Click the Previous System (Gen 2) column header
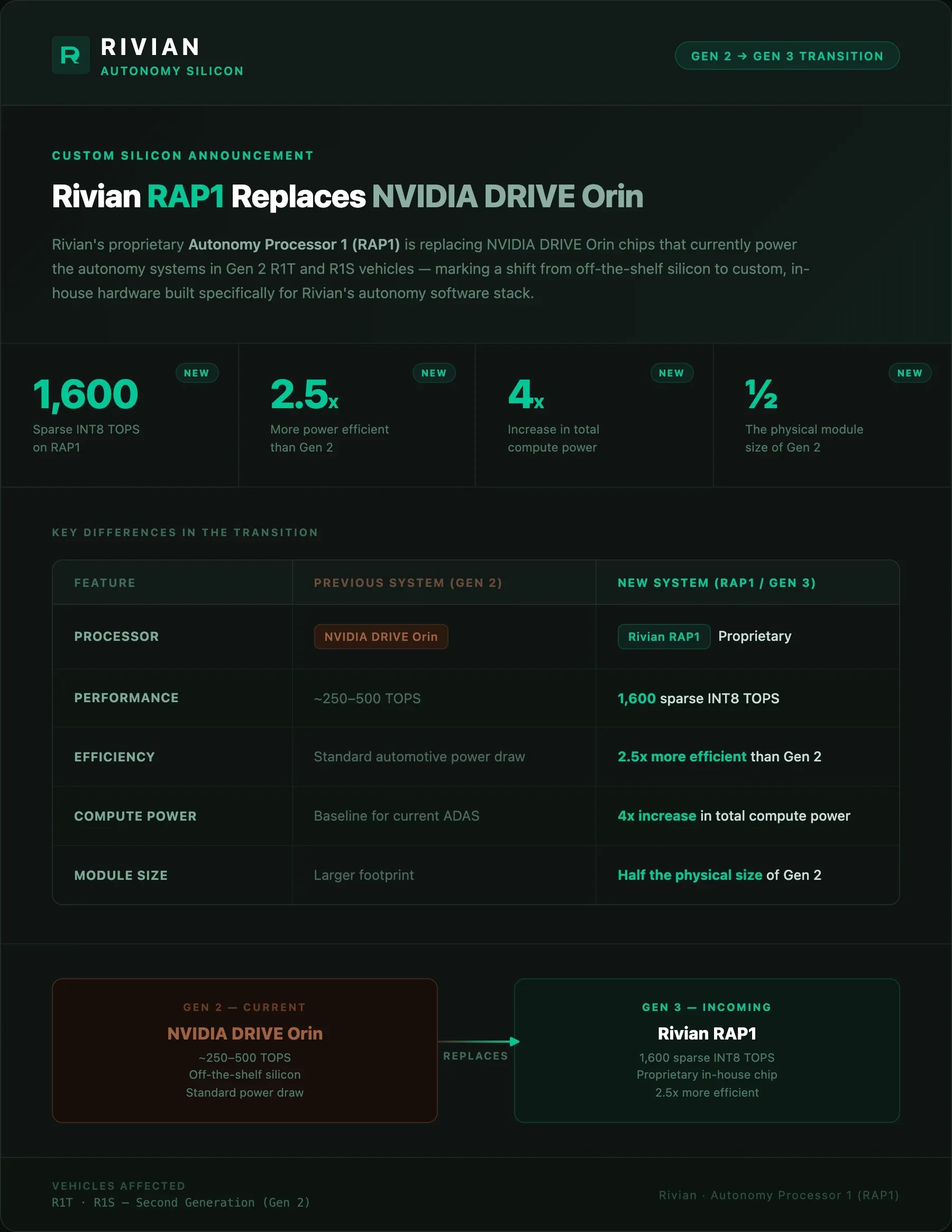This screenshot has height=1232, width=952. coord(408,583)
